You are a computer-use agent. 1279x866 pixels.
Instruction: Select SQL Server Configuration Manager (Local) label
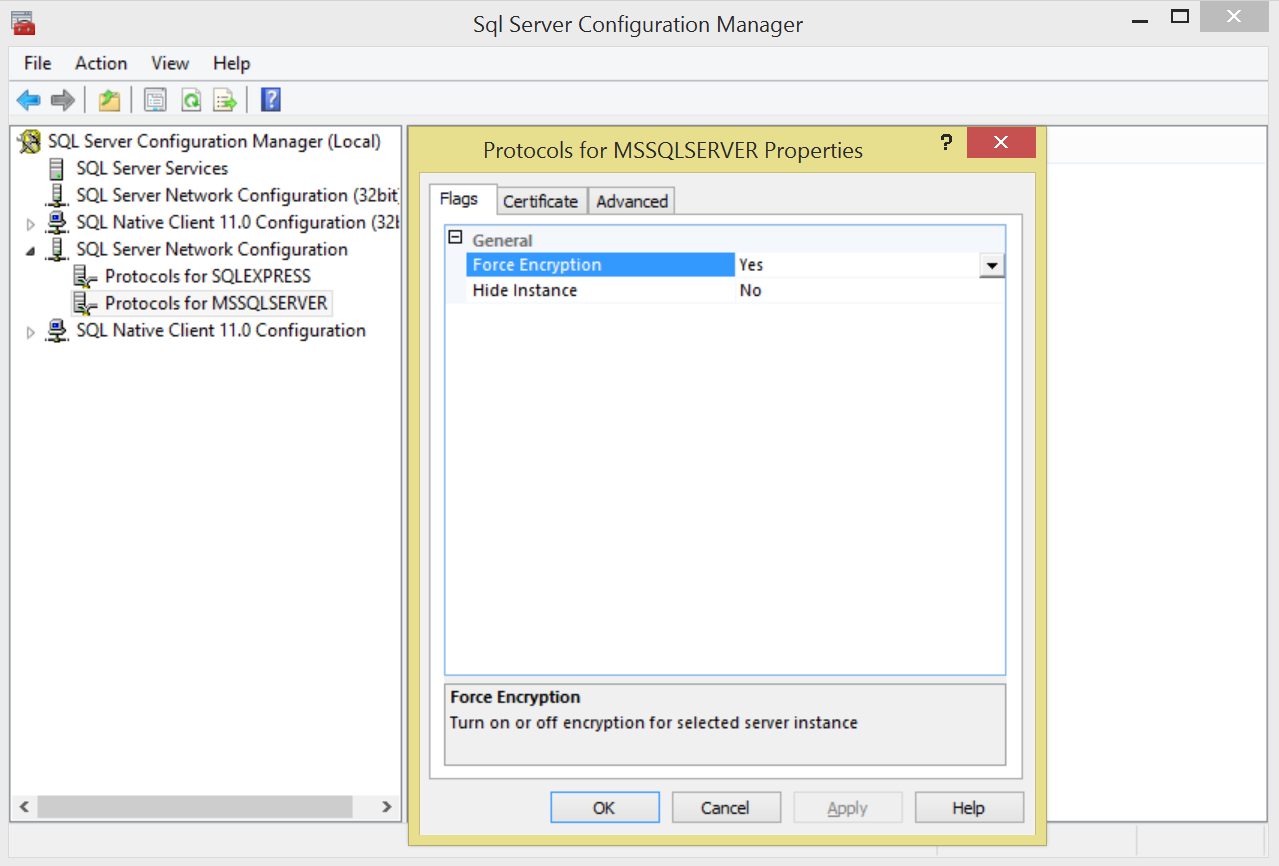214,142
